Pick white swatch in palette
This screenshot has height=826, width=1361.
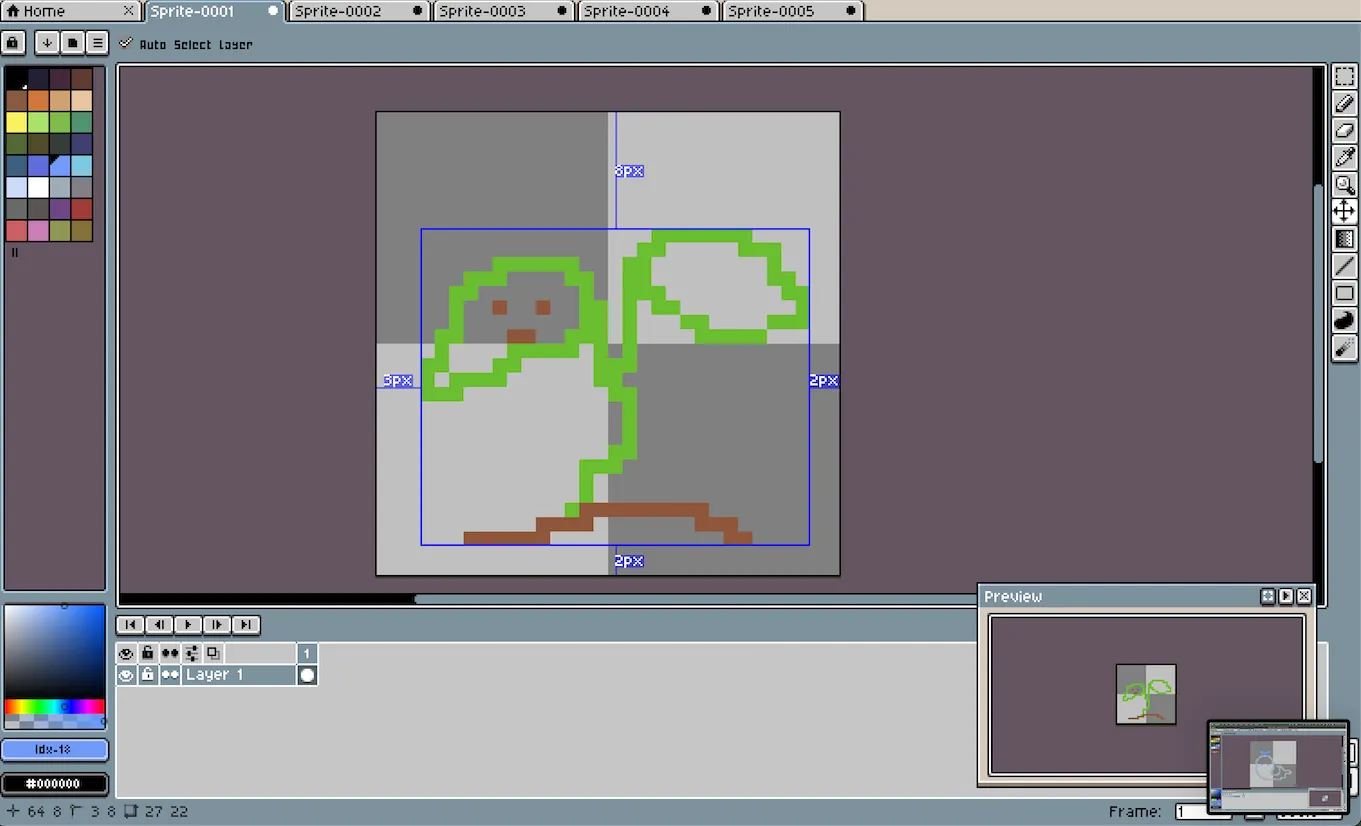click(x=38, y=187)
